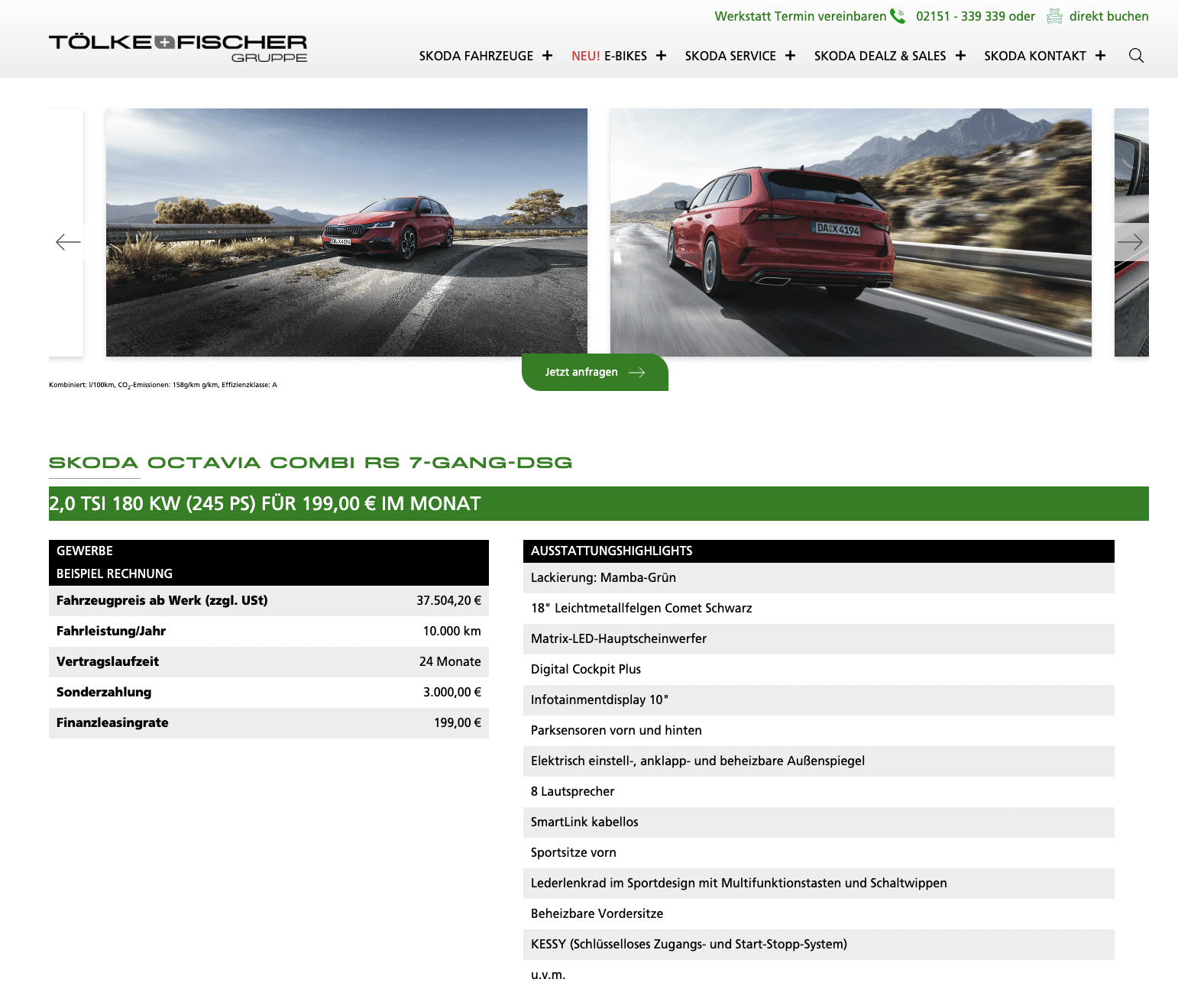Expand SKODA DEALZ & SALES plus icon

pos(960,56)
